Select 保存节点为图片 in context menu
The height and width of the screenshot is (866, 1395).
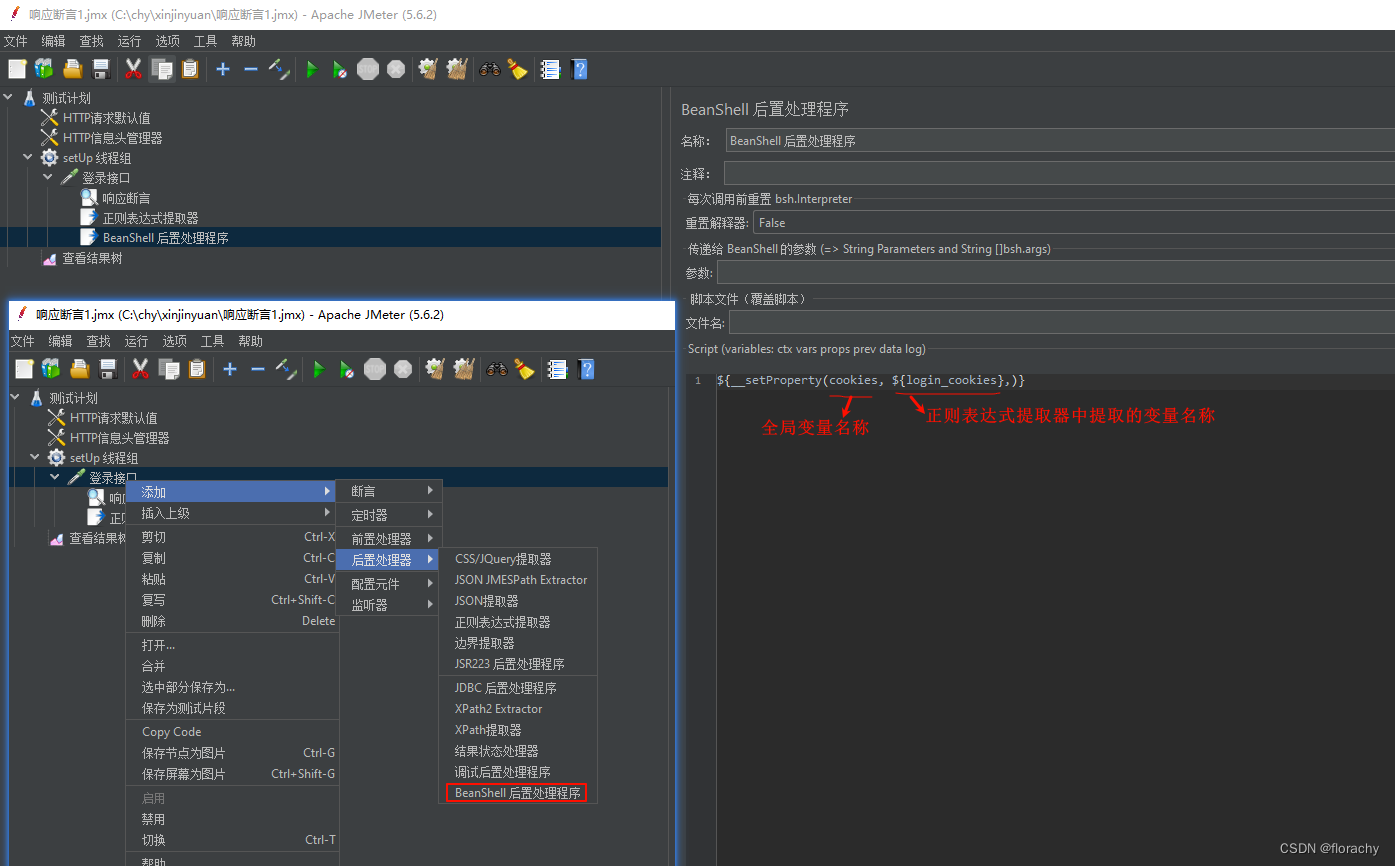click(x=232, y=753)
